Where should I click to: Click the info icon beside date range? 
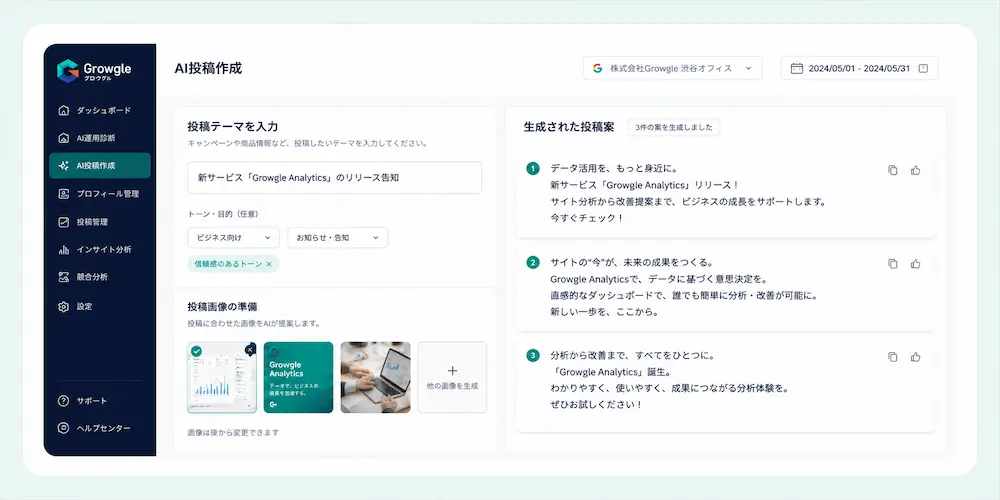[923, 68]
